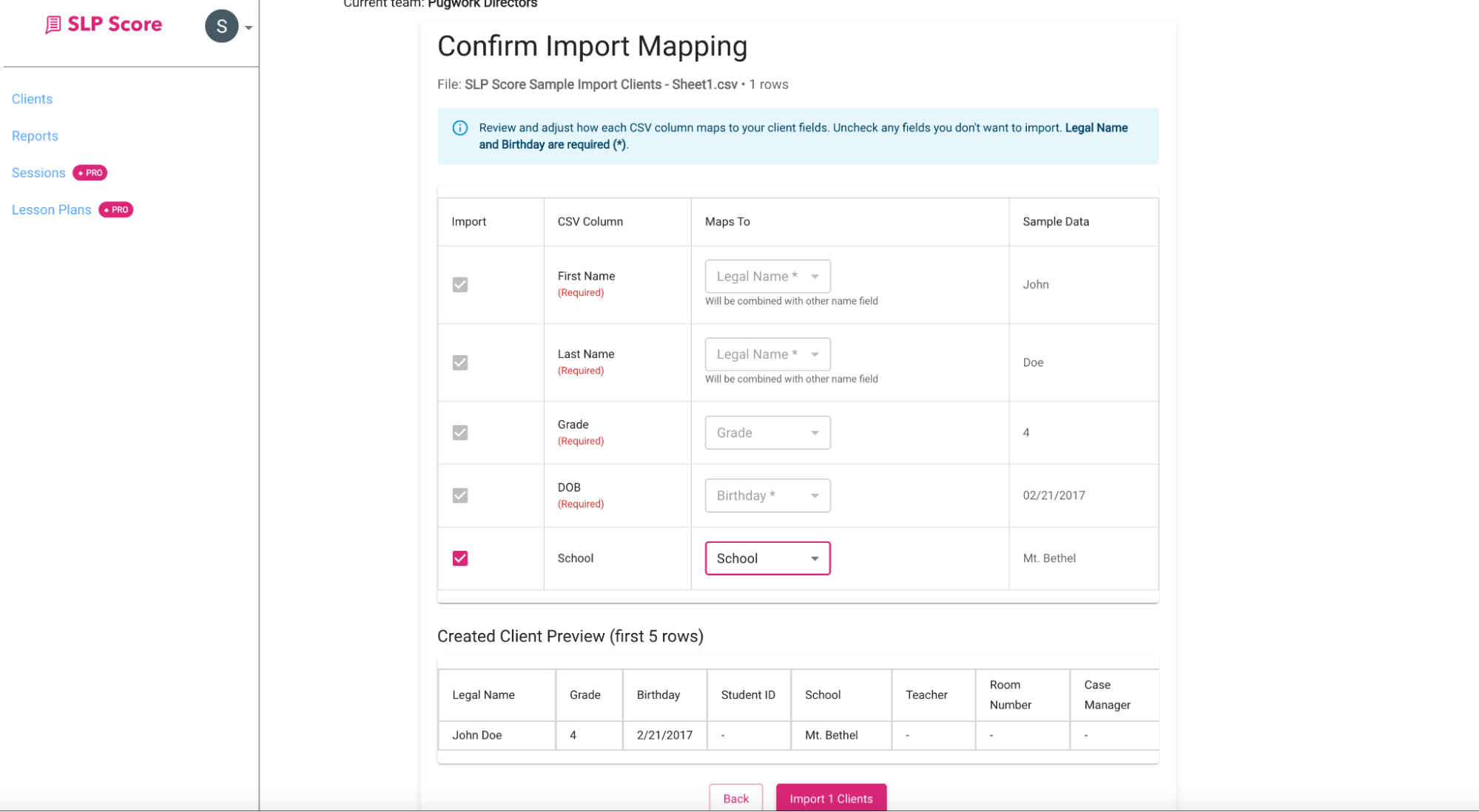1479x812 pixels.
Task: Select the John Doe row in the preview table
Action: pyautogui.click(x=477, y=734)
